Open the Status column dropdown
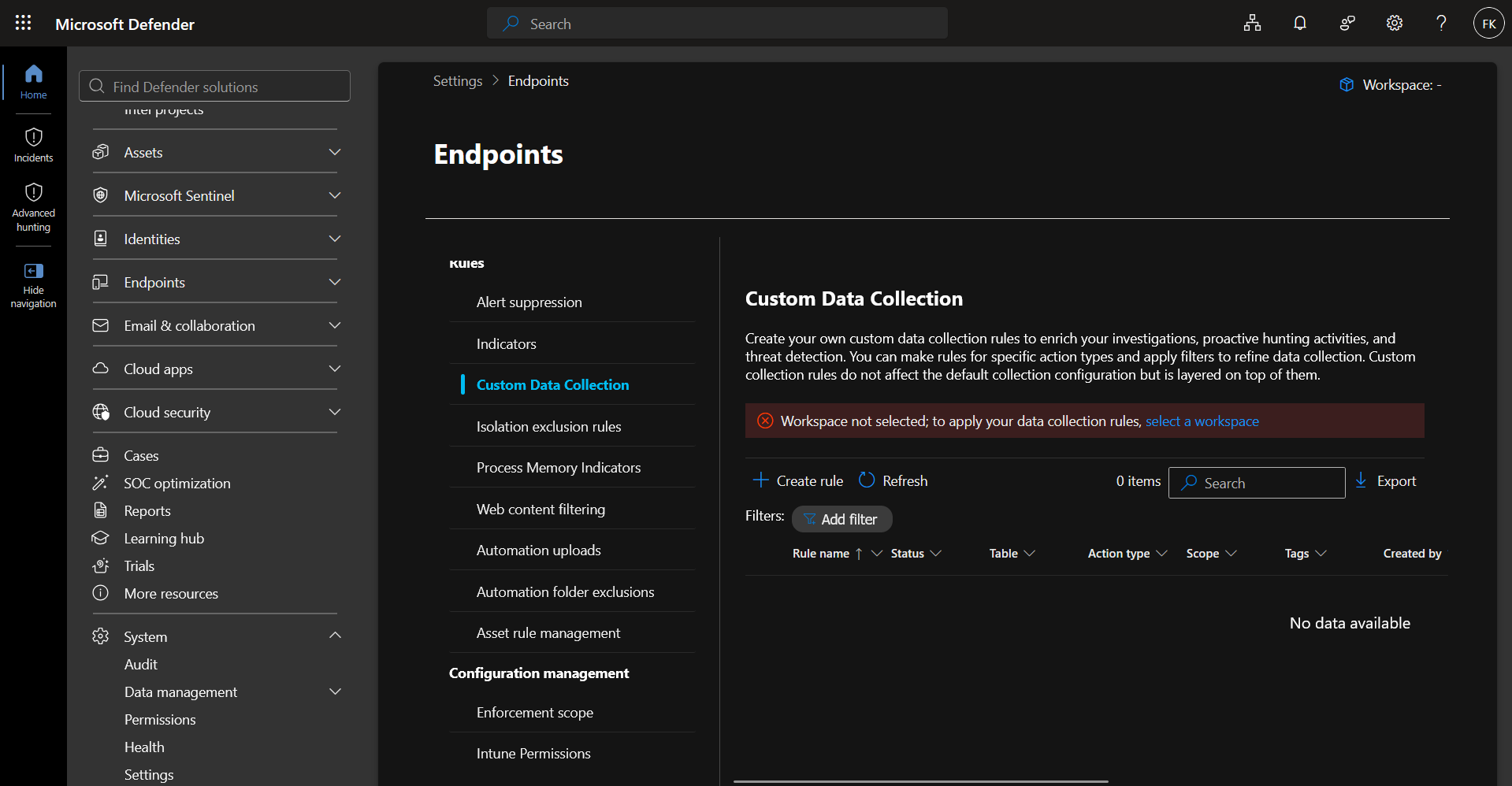This screenshot has width=1512, height=786. [x=935, y=554]
